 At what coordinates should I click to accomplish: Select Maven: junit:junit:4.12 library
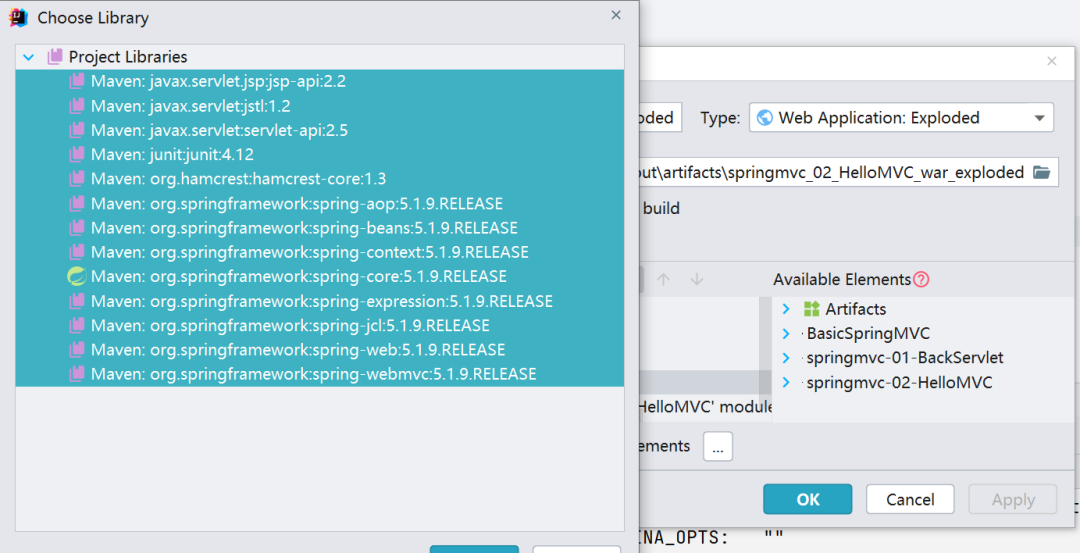click(320, 154)
